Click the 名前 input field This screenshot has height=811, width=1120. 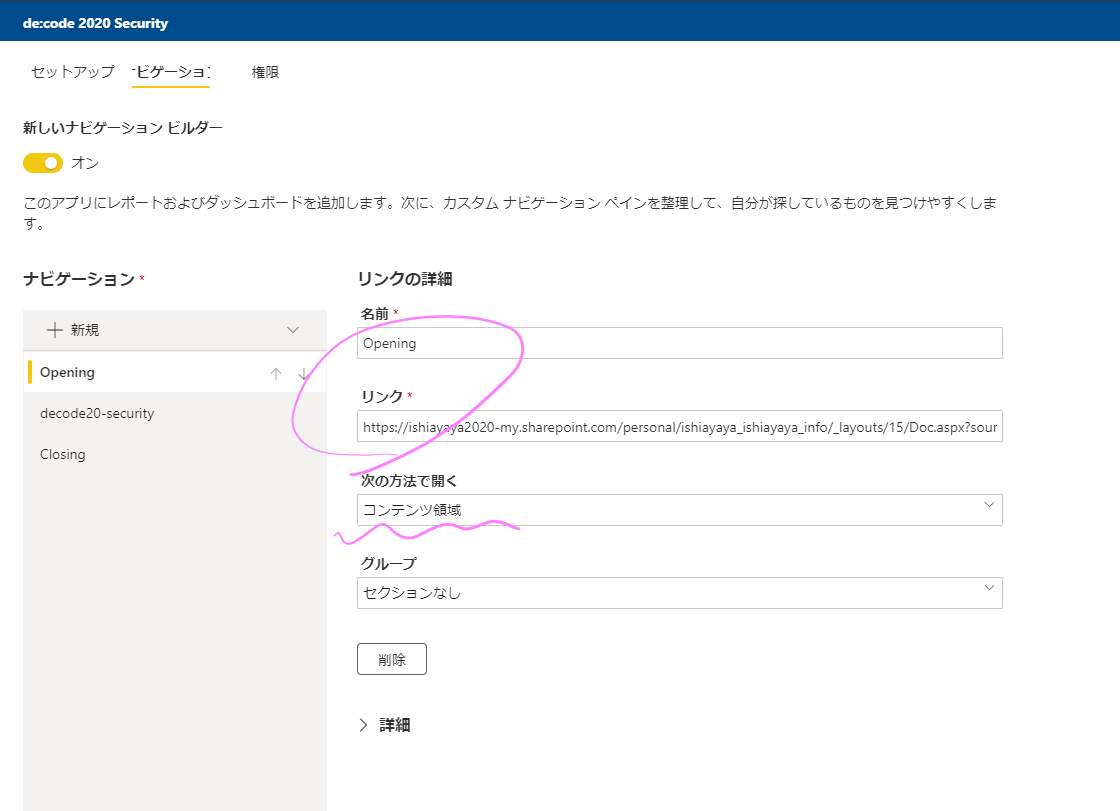679,343
